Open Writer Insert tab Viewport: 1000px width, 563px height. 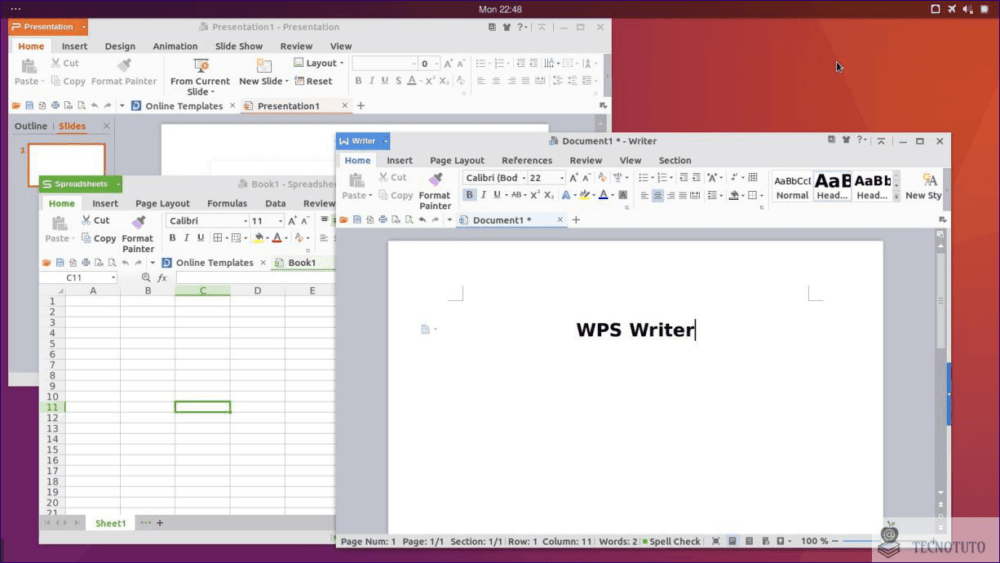(x=399, y=160)
